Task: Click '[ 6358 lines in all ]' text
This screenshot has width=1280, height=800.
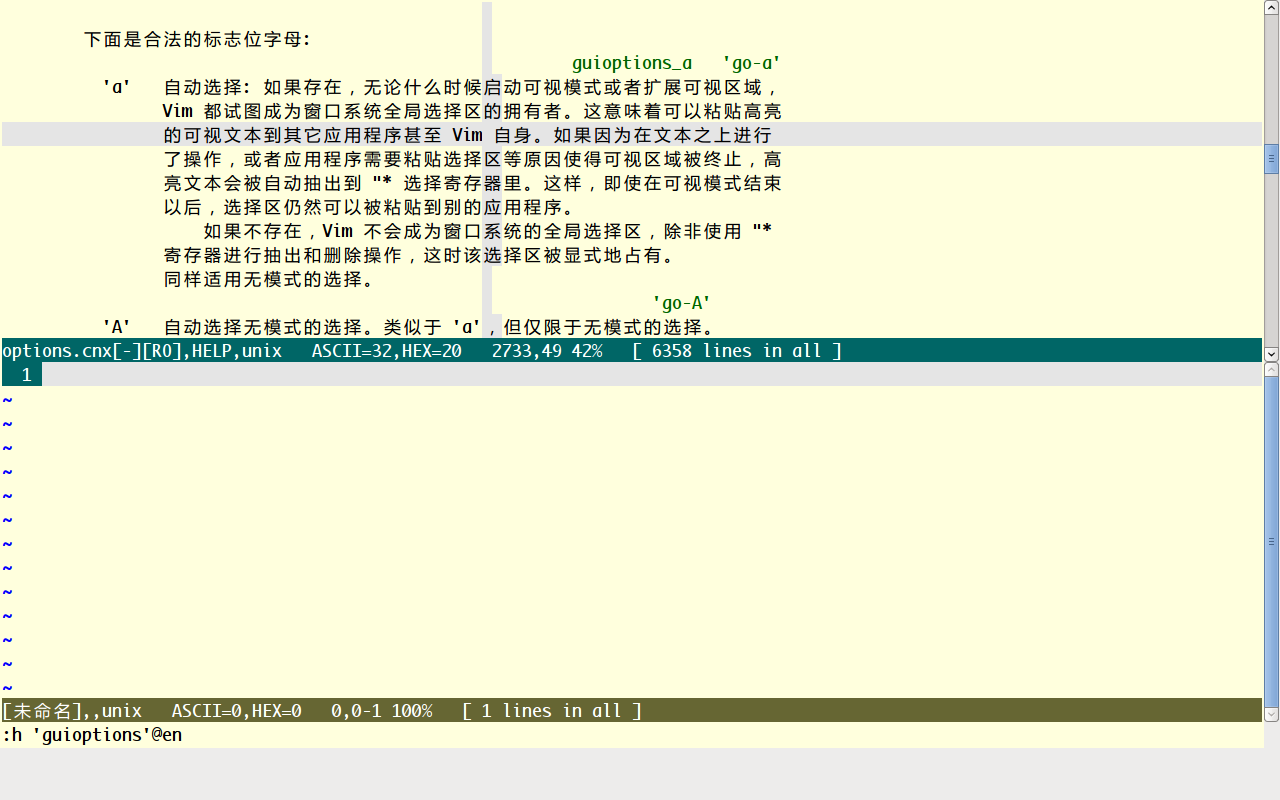Action: tap(737, 350)
